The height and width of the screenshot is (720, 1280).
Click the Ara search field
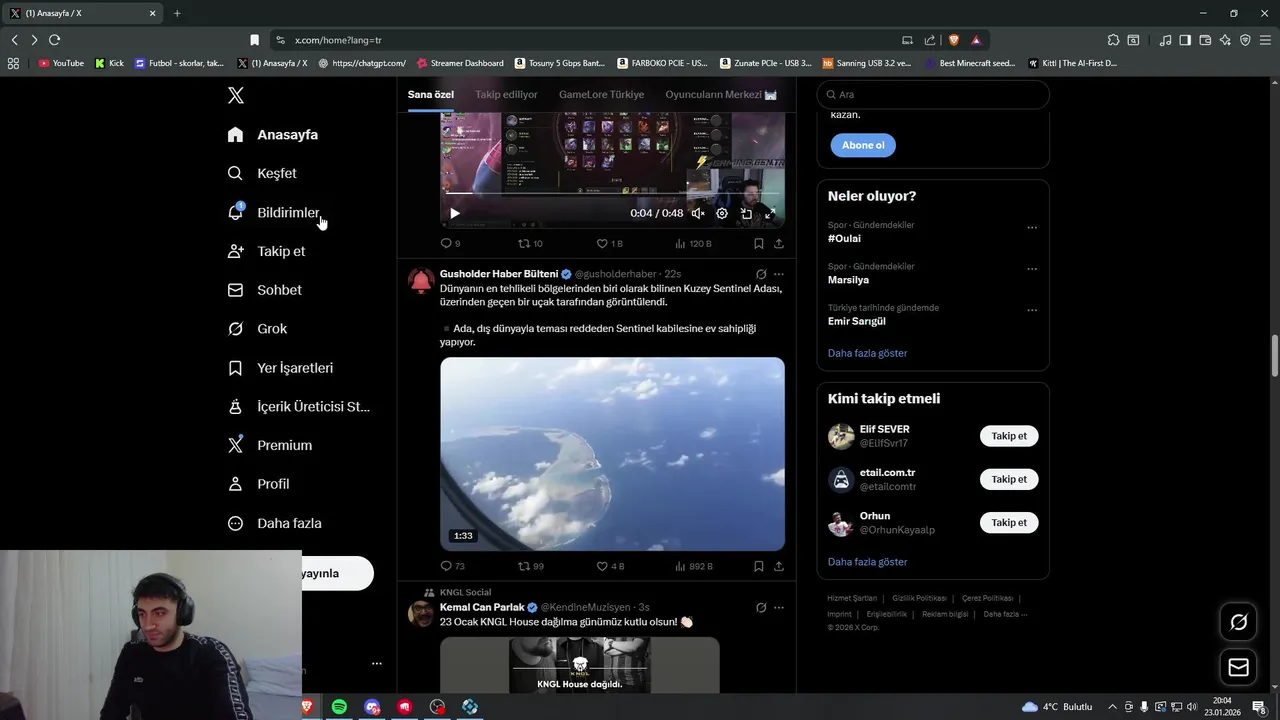tap(933, 94)
